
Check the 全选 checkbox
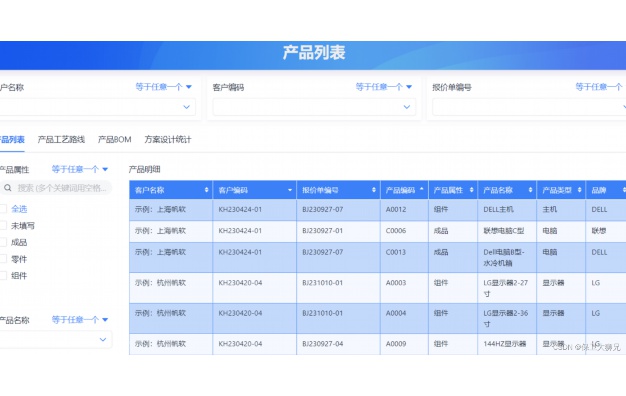pos(3,208)
